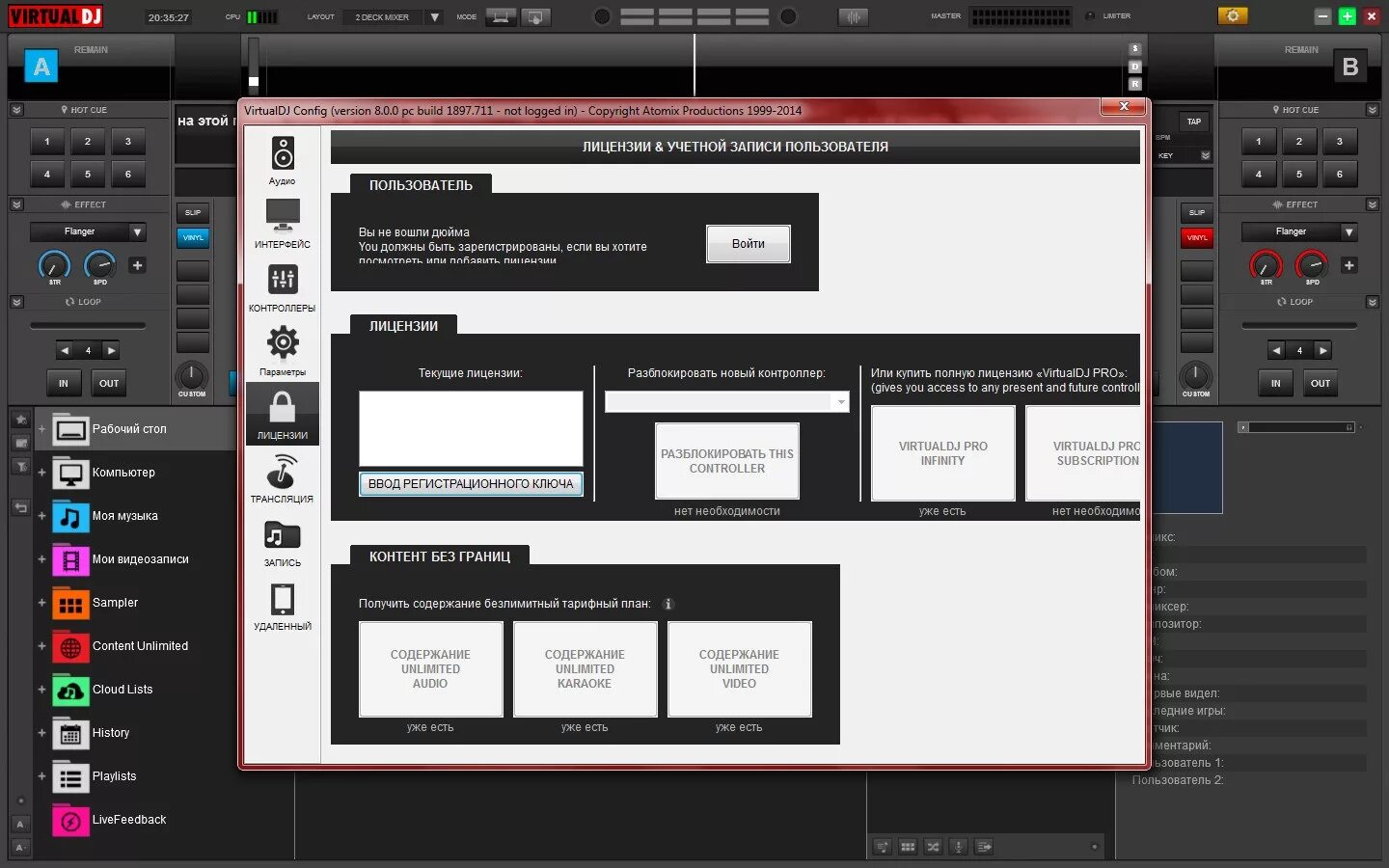This screenshot has height=868, width=1389.
Task: Select Компьютер folder in browser
Action: coord(123,473)
